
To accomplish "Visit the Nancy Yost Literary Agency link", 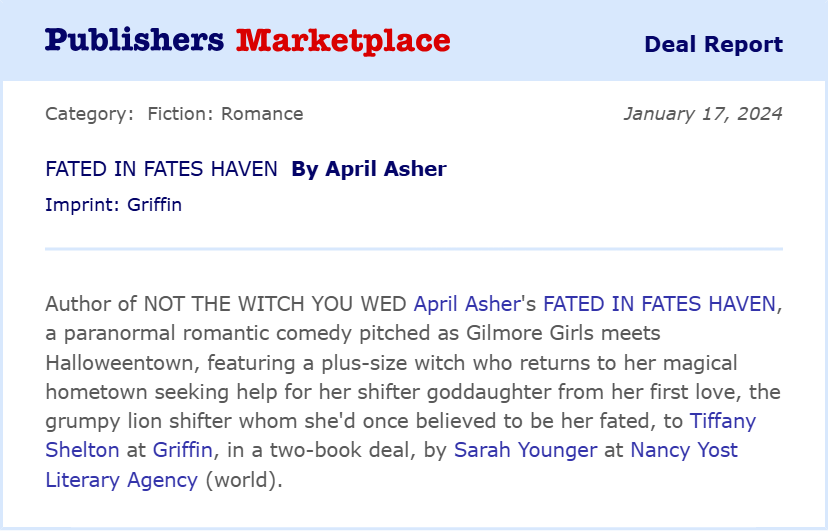I will coord(684,450).
